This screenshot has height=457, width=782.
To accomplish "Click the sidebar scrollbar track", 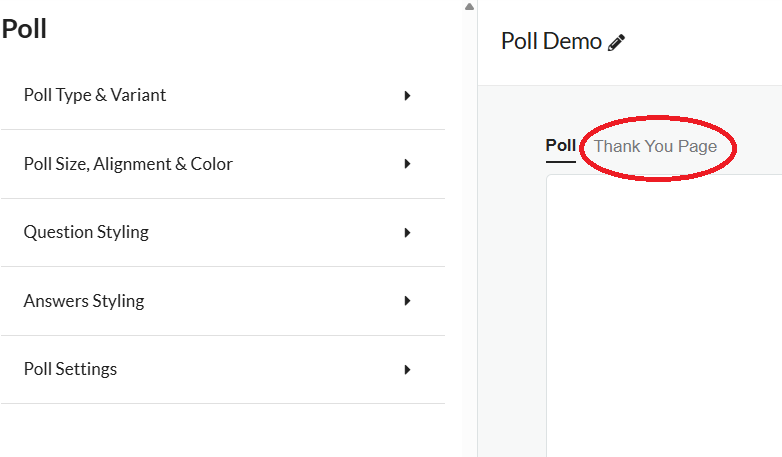I will coord(469,230).
